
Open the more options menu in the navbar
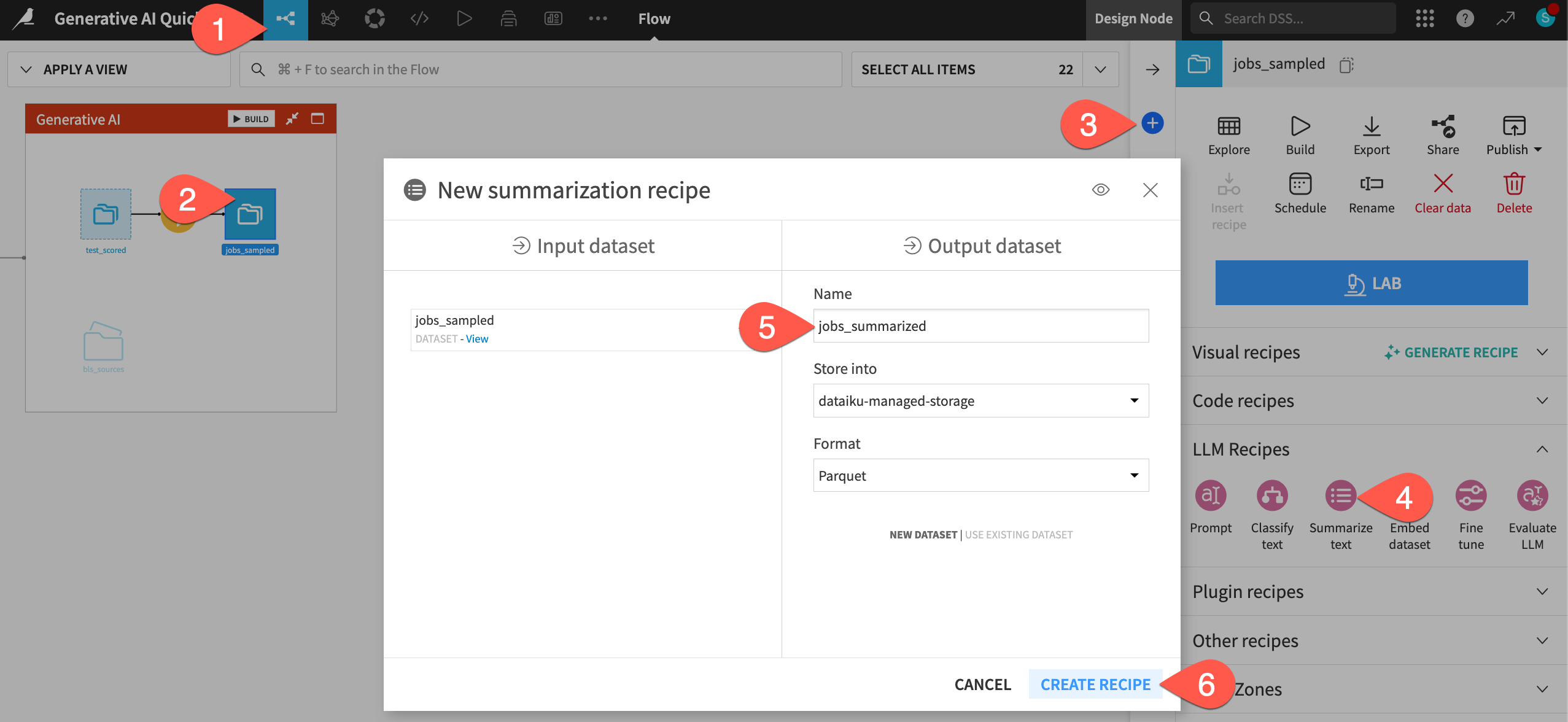click(x=597, y=18)
